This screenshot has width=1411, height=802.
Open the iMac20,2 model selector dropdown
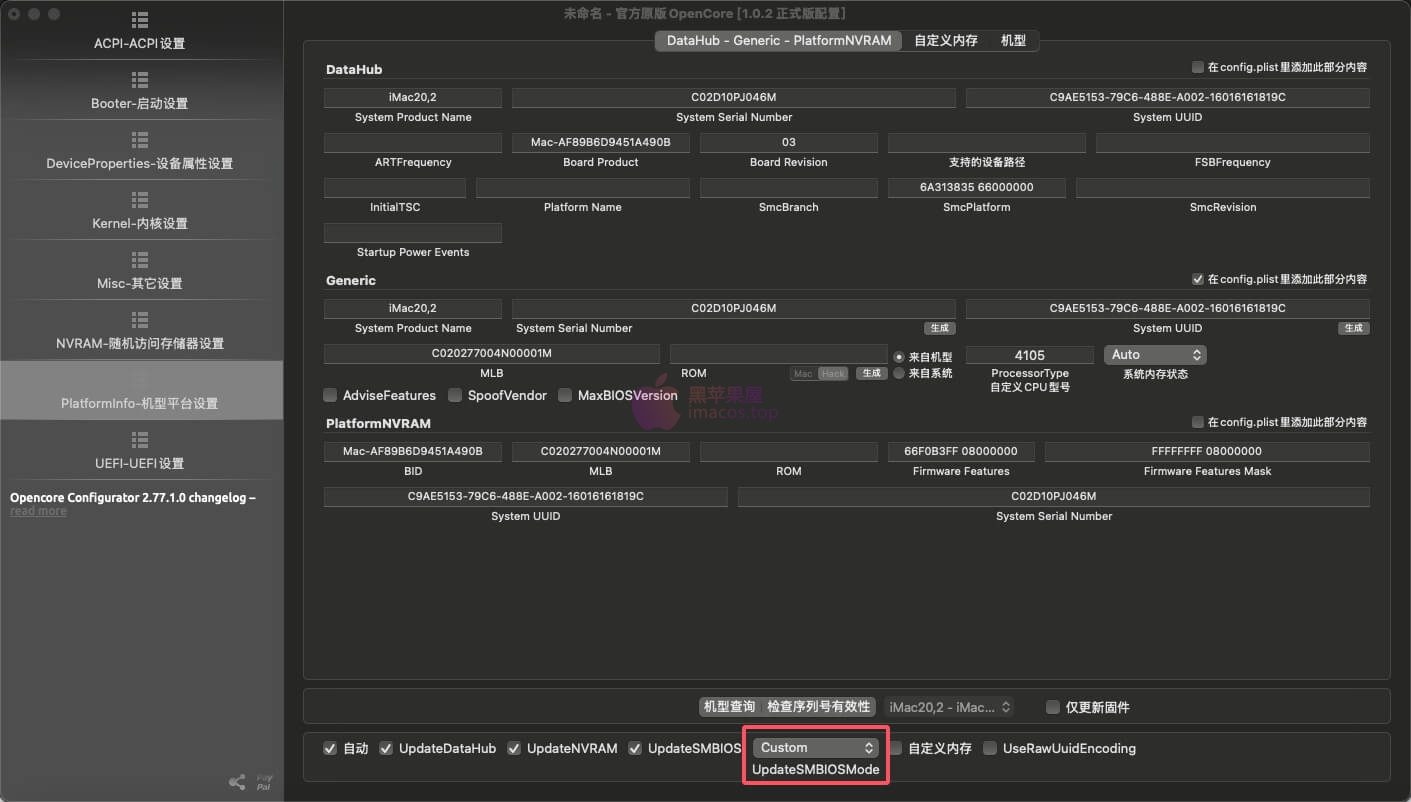949,707
